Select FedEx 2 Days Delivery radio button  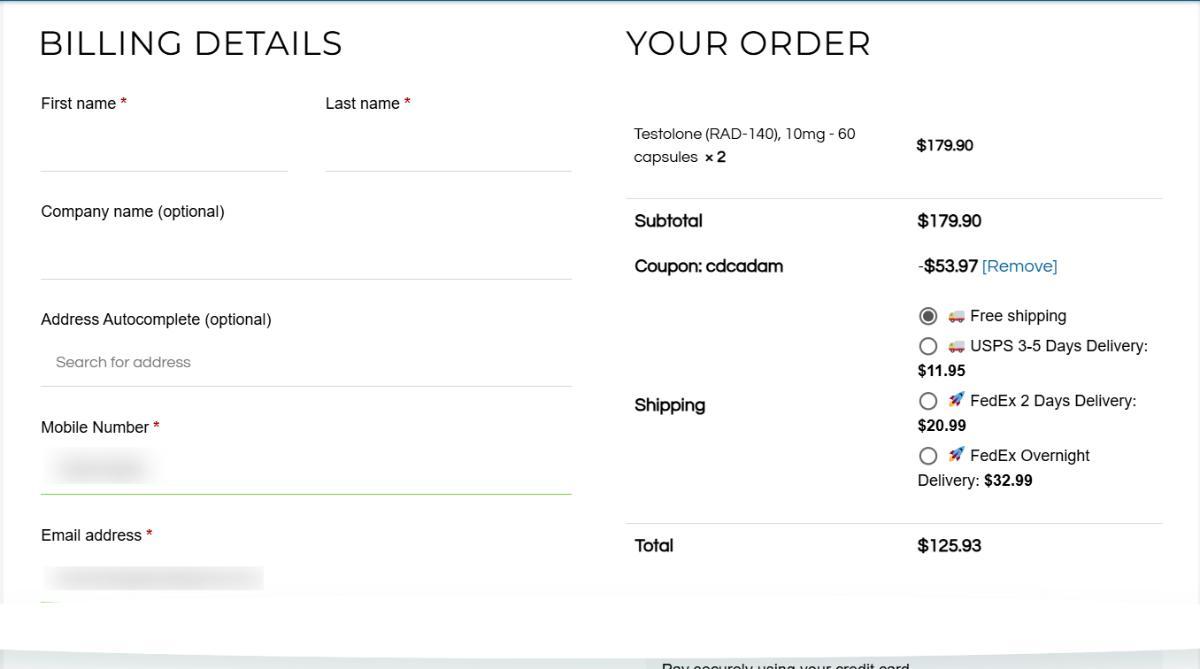pyautogui.click(x=928, y=401)
